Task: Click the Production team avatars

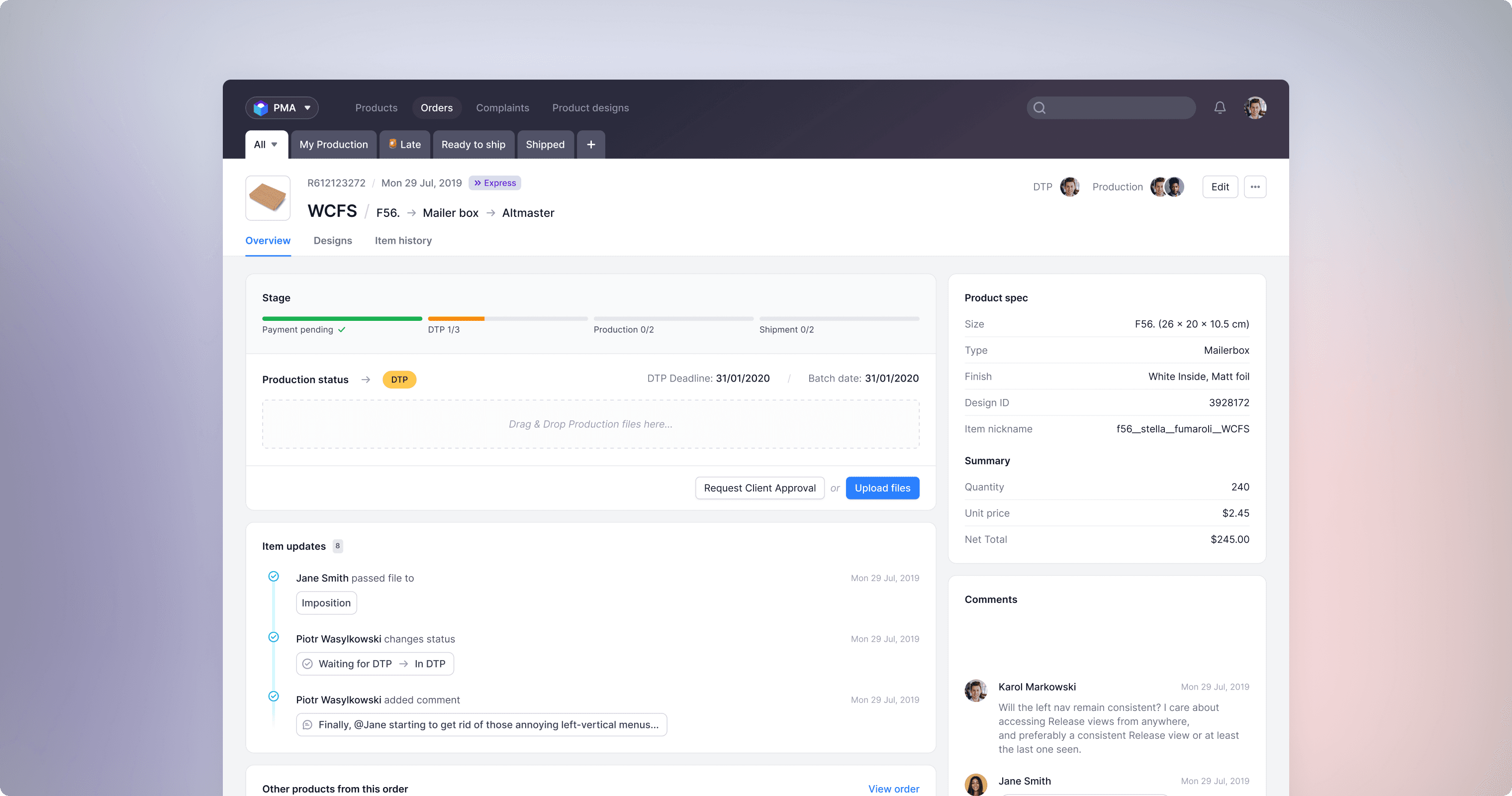Action: point(1167,187)
